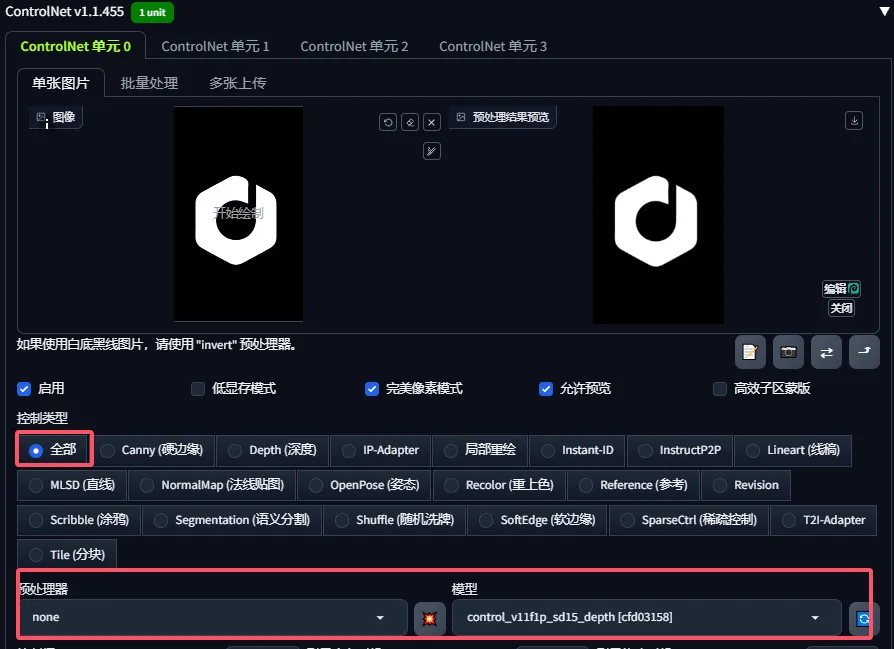Choose the Instant-ID control type

coord(577,451)
